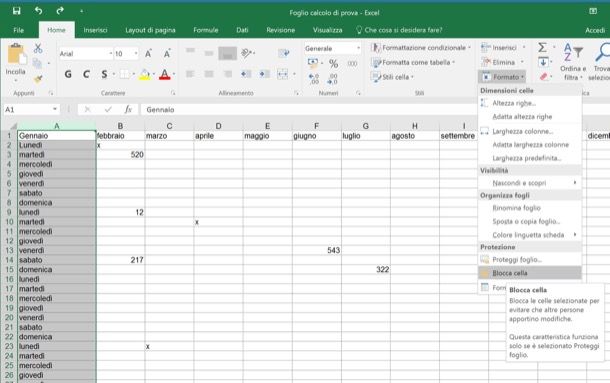Undo the last action
The height and width of the screenshot is (383, 610).
click(x=38, y=11)
